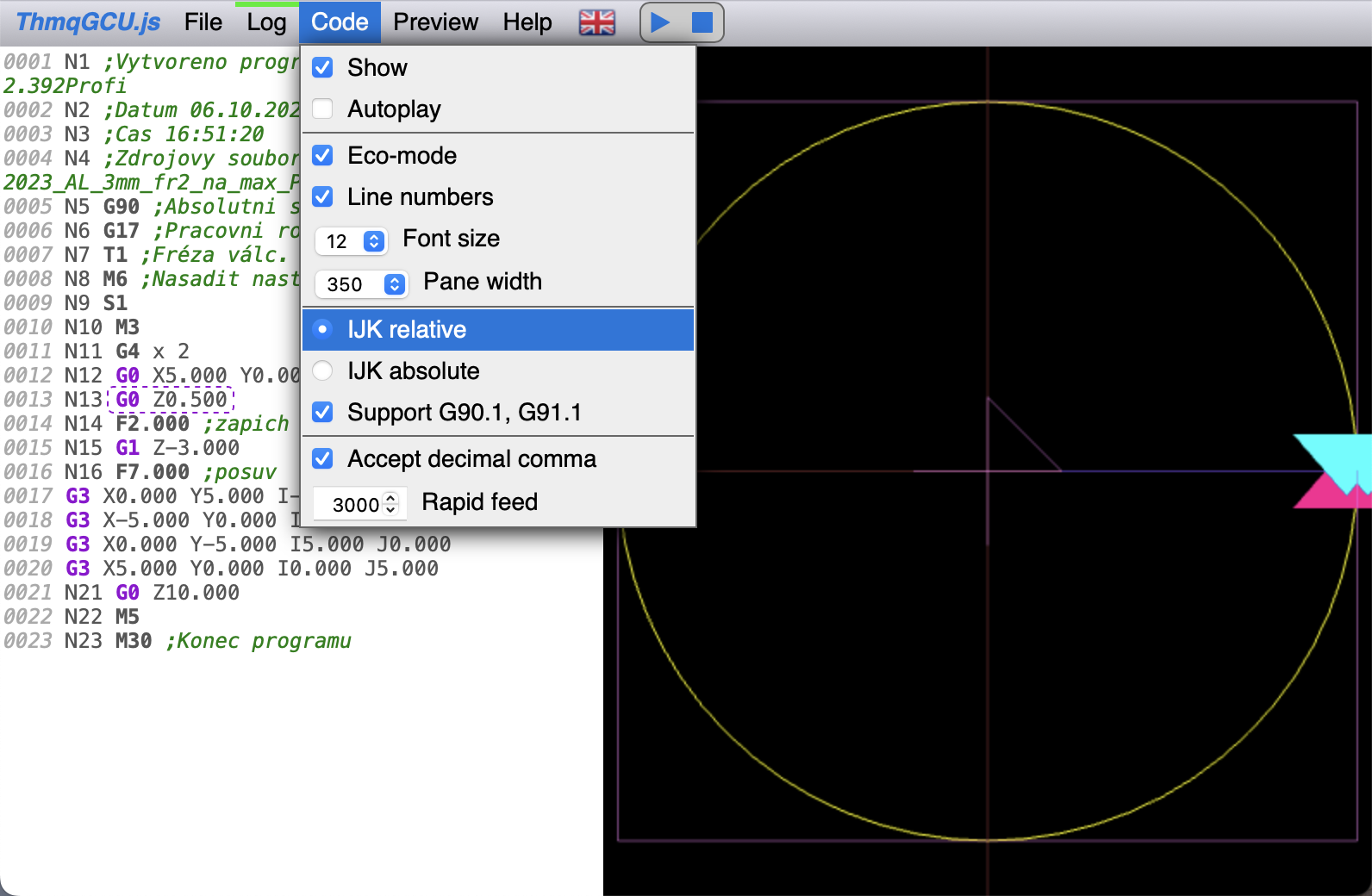Select the IJK absolute radio option
Screen dimensions: 1372x896
point(323,371)
